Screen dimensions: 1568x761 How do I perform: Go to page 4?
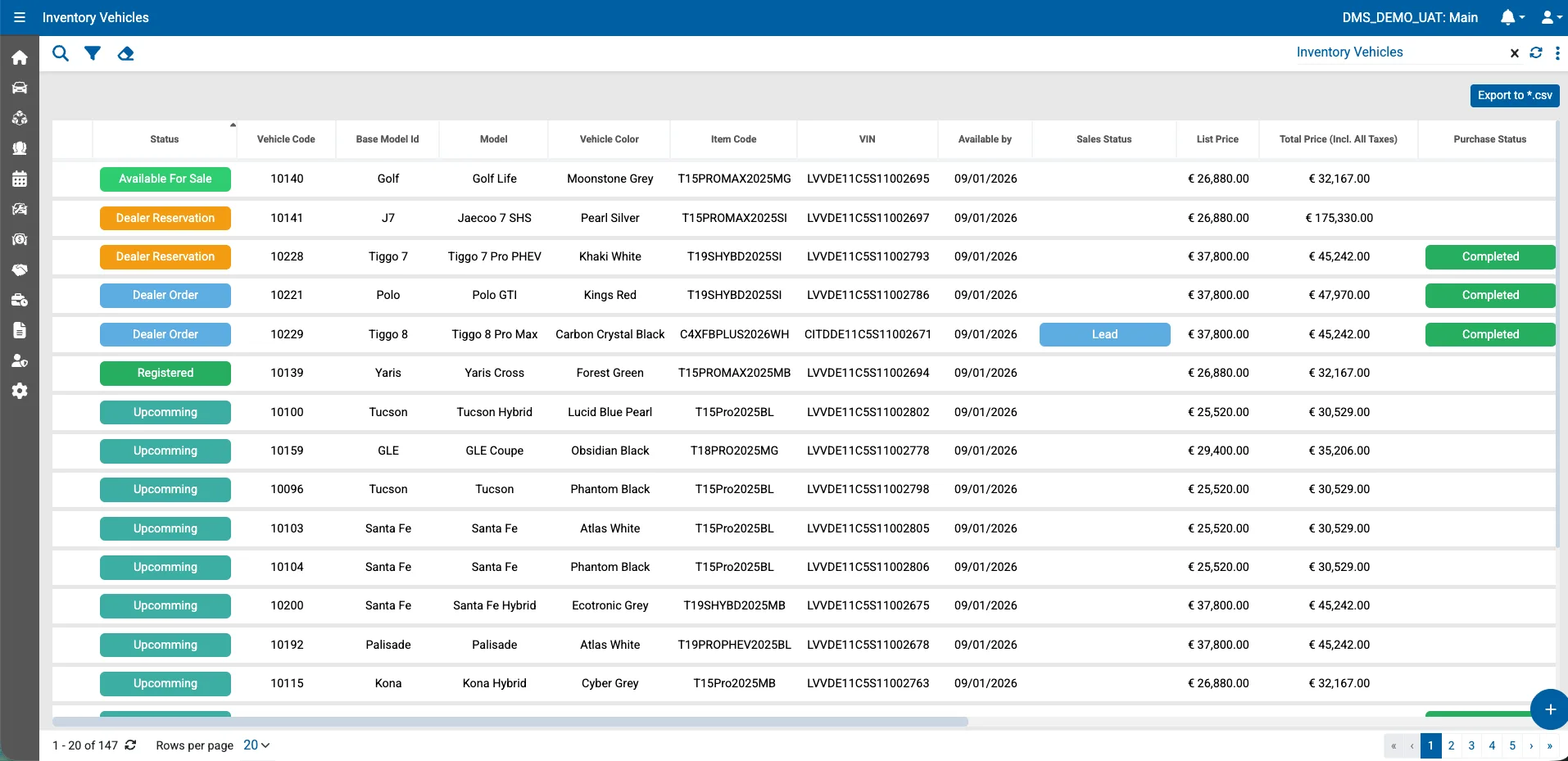1492,745
